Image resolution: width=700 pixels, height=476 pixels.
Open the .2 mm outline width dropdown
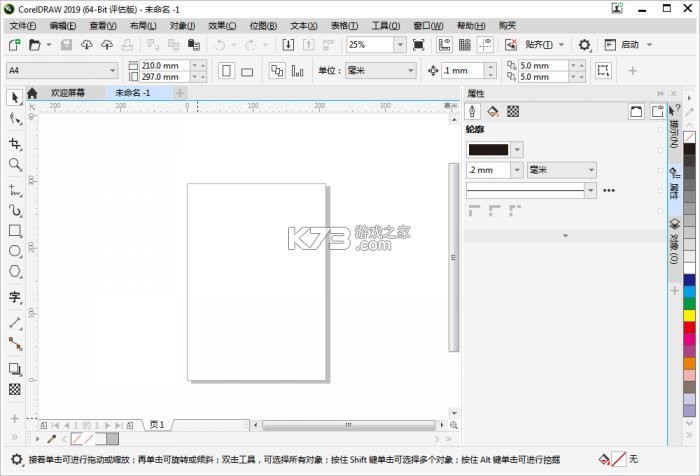pyautogui.click(x=517, y=170)
